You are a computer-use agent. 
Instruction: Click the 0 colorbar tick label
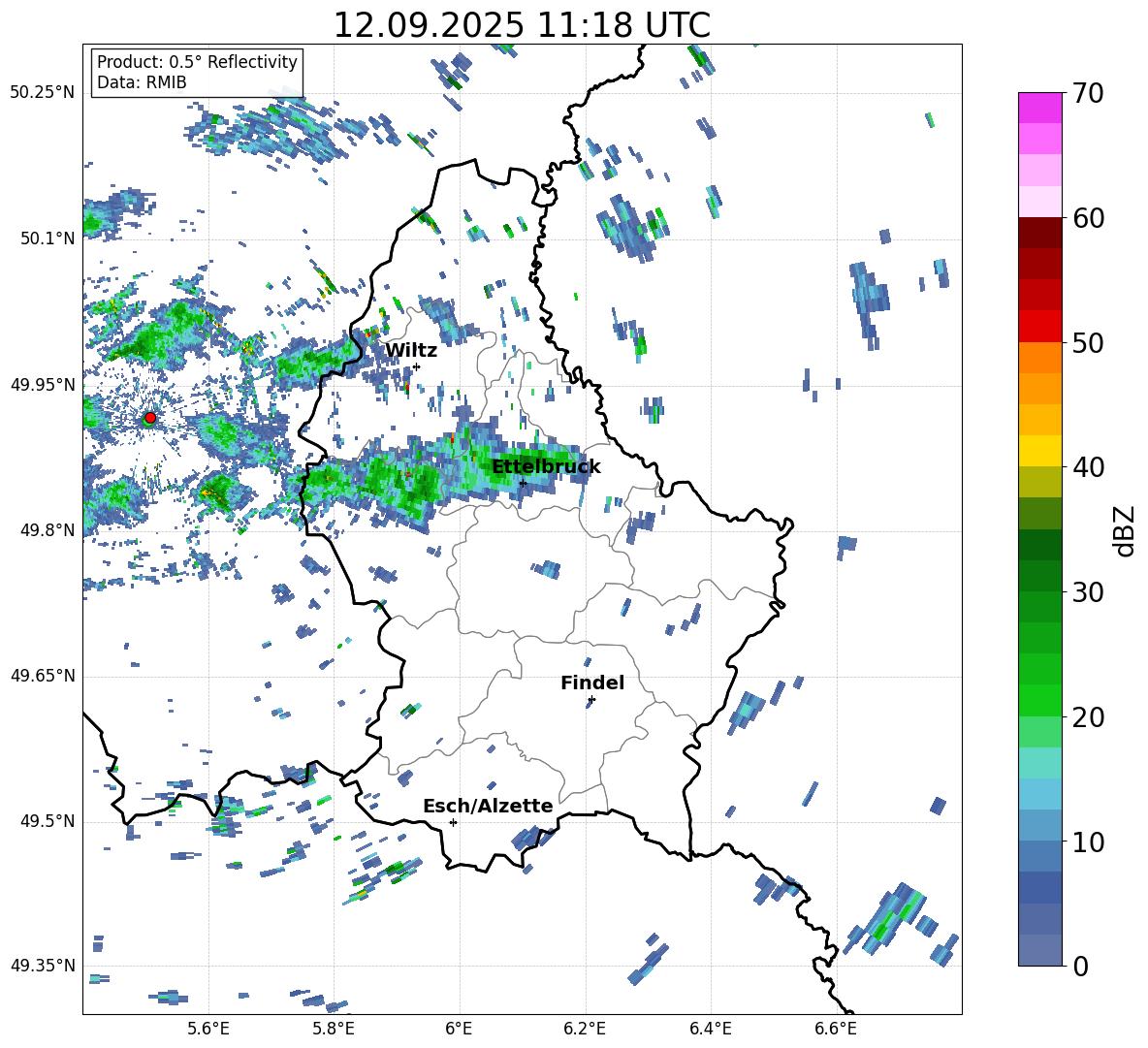pyautogui.click(x=1080, y=967)
